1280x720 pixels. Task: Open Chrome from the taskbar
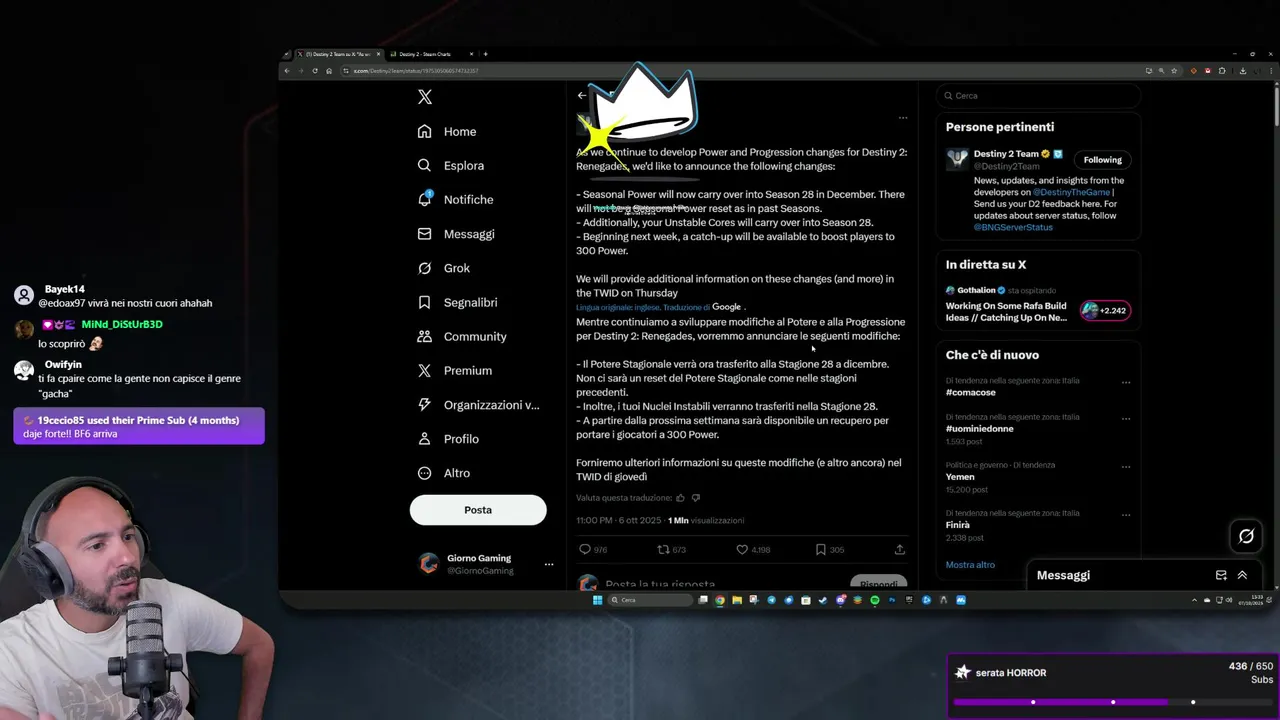point(720,600)
